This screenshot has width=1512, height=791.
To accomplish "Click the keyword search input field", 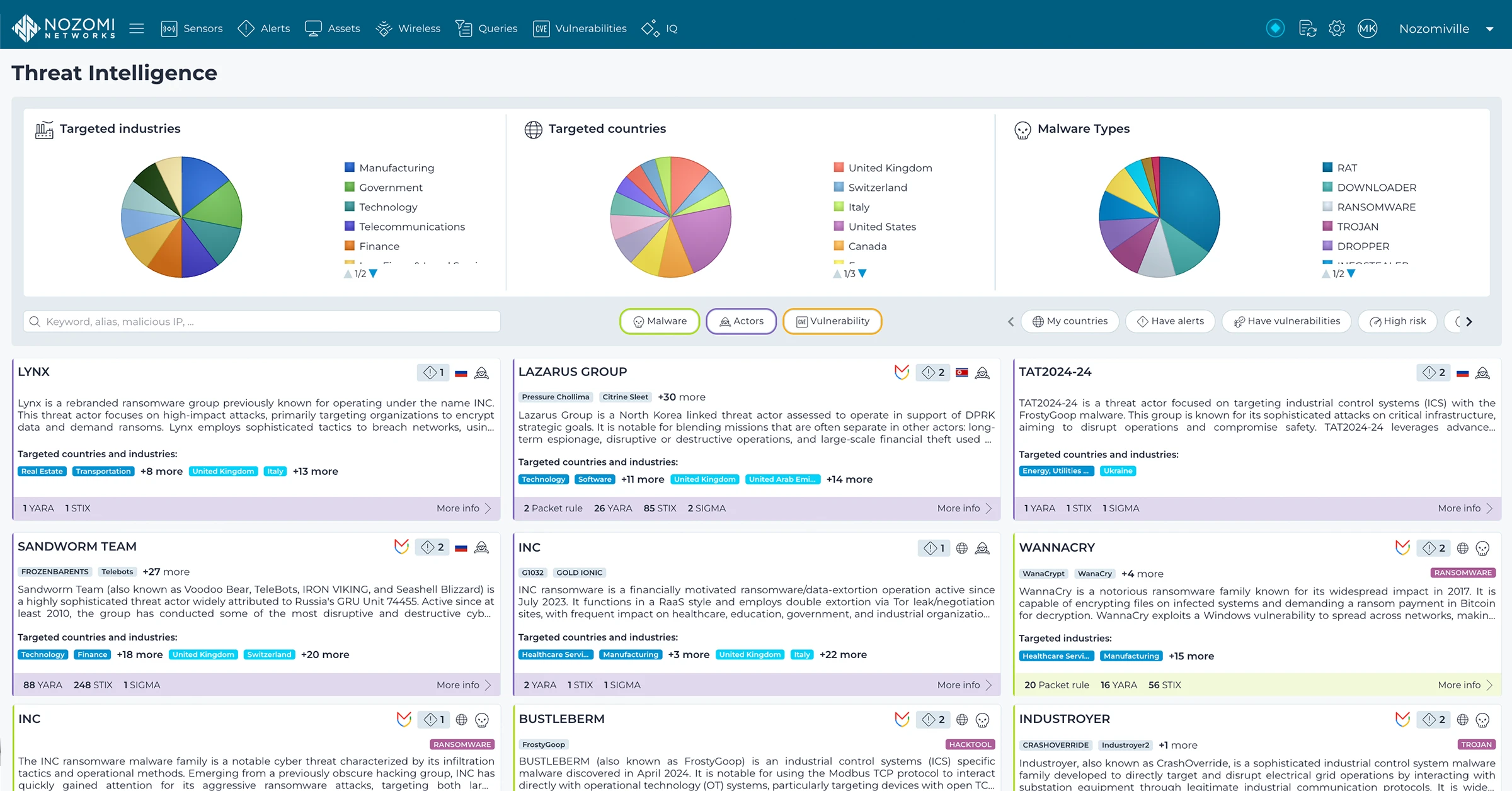I will (262, 321).
